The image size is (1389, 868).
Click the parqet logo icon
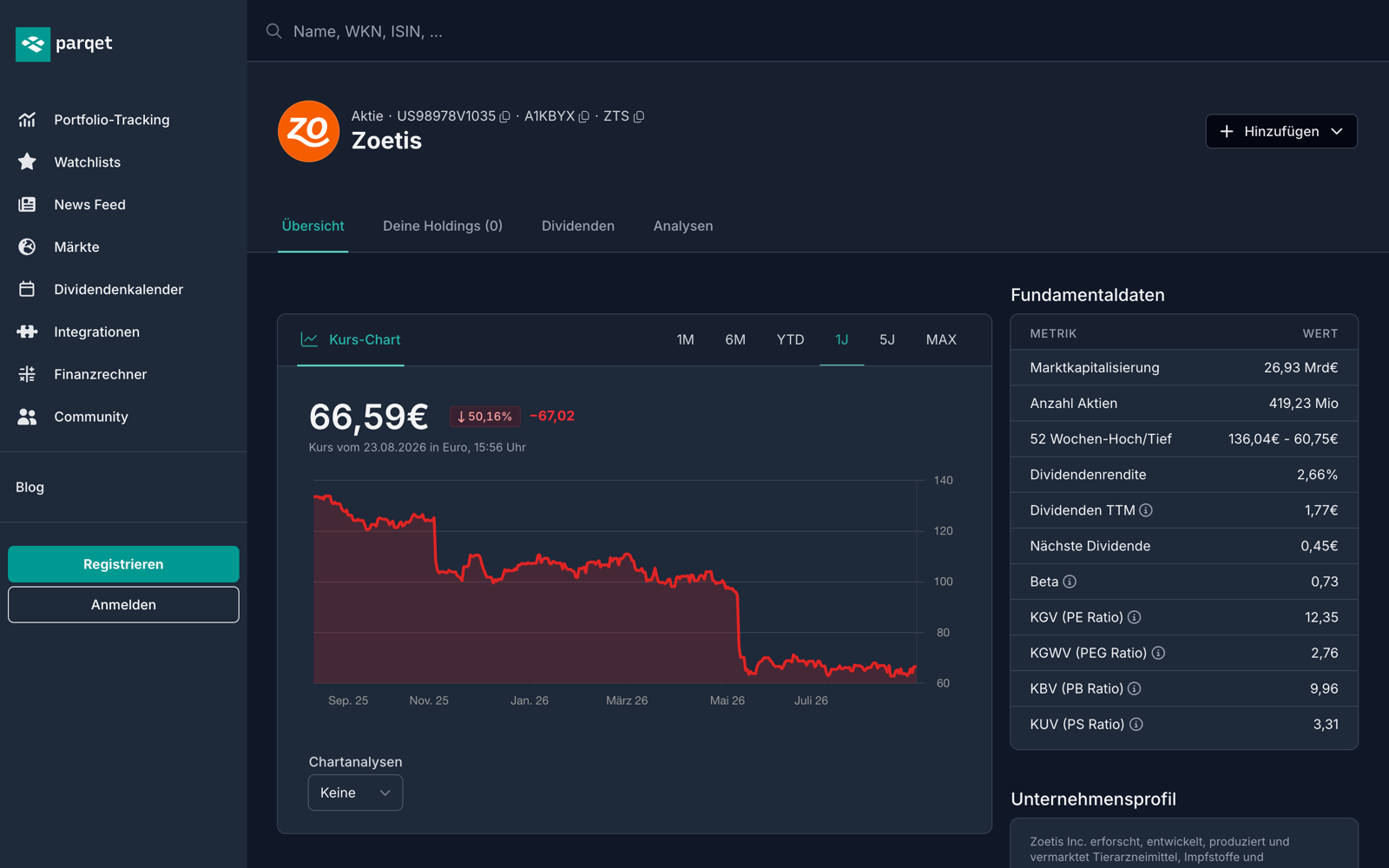coord(33,43)
